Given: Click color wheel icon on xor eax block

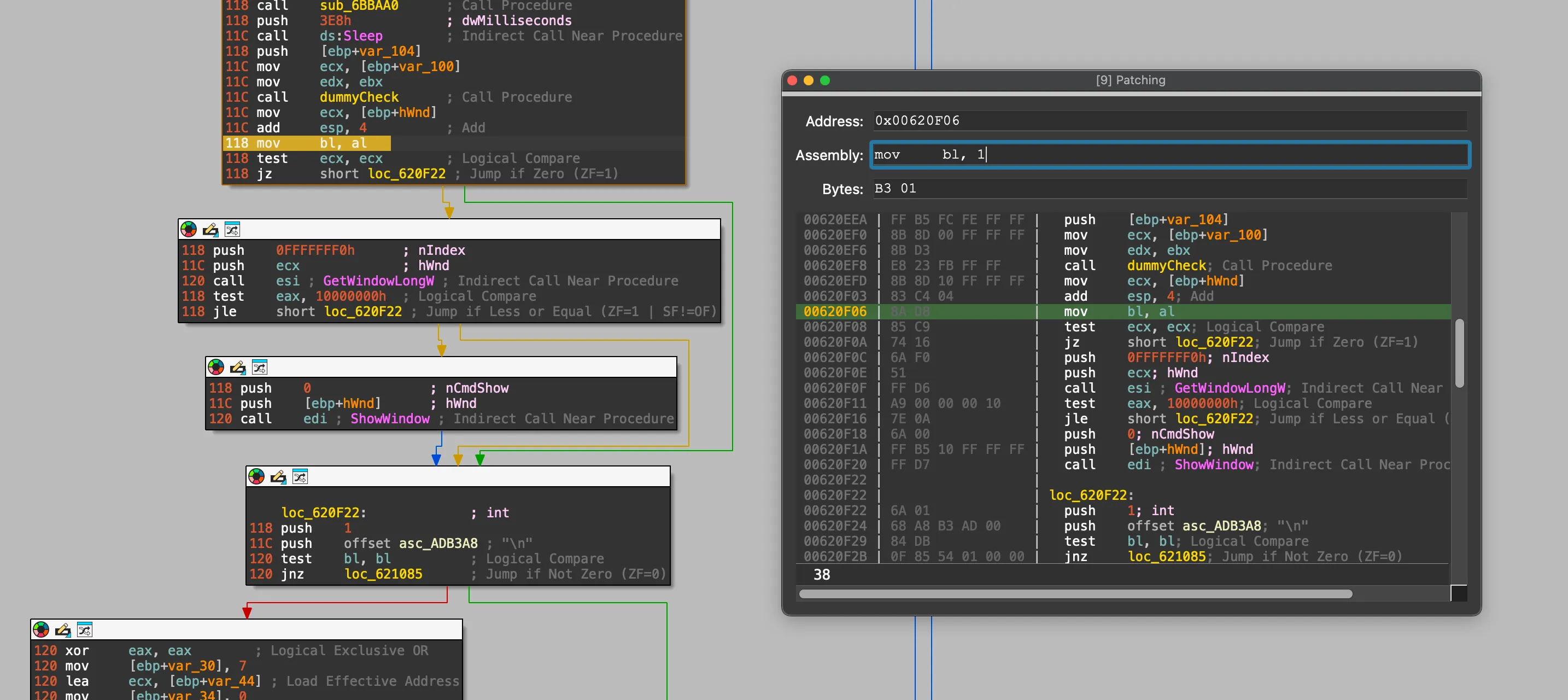Looking at the screenshot, I should 41,629.
